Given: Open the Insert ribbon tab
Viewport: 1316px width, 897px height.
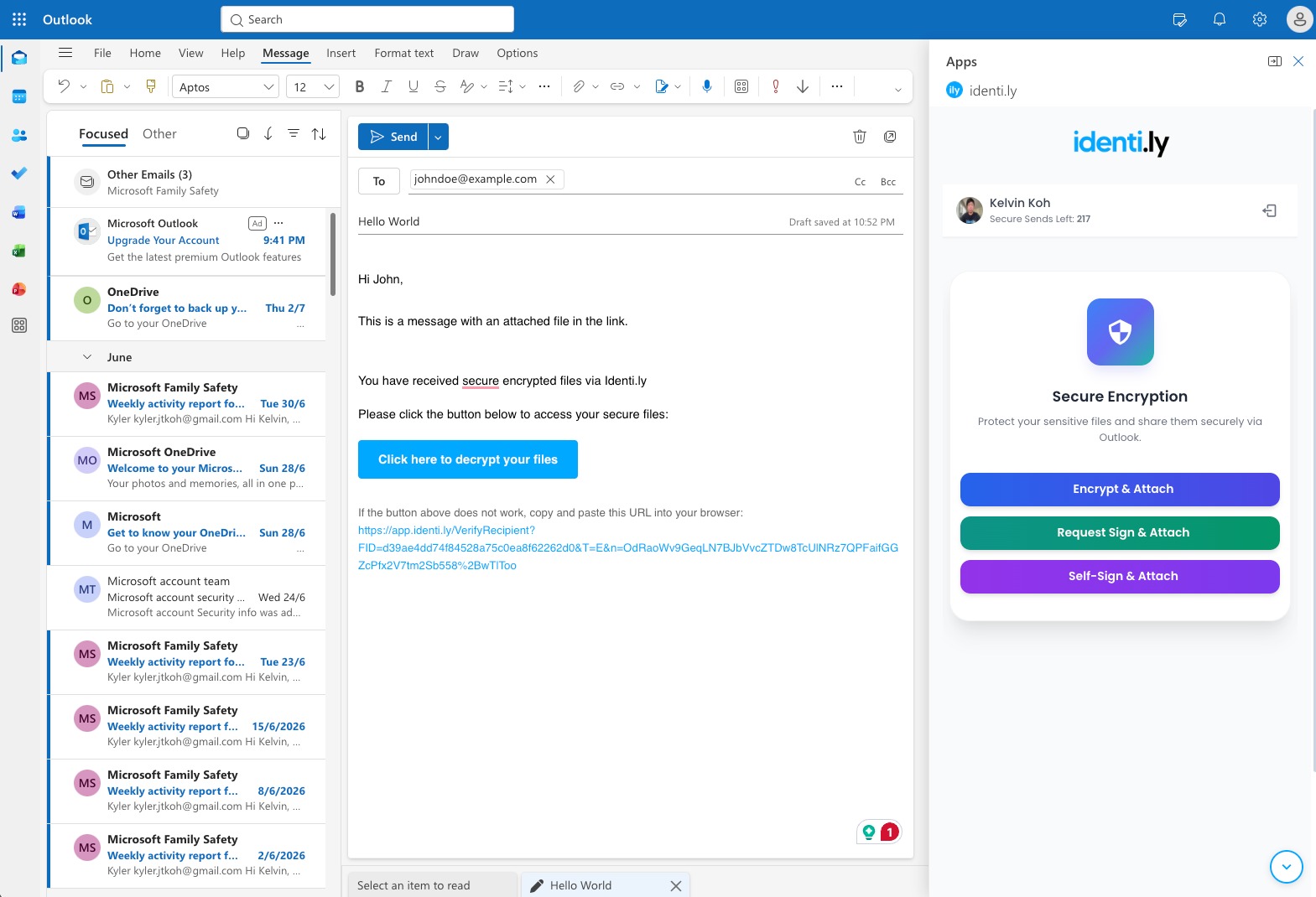Looking at the screenshot, I should tap(341, 53).
